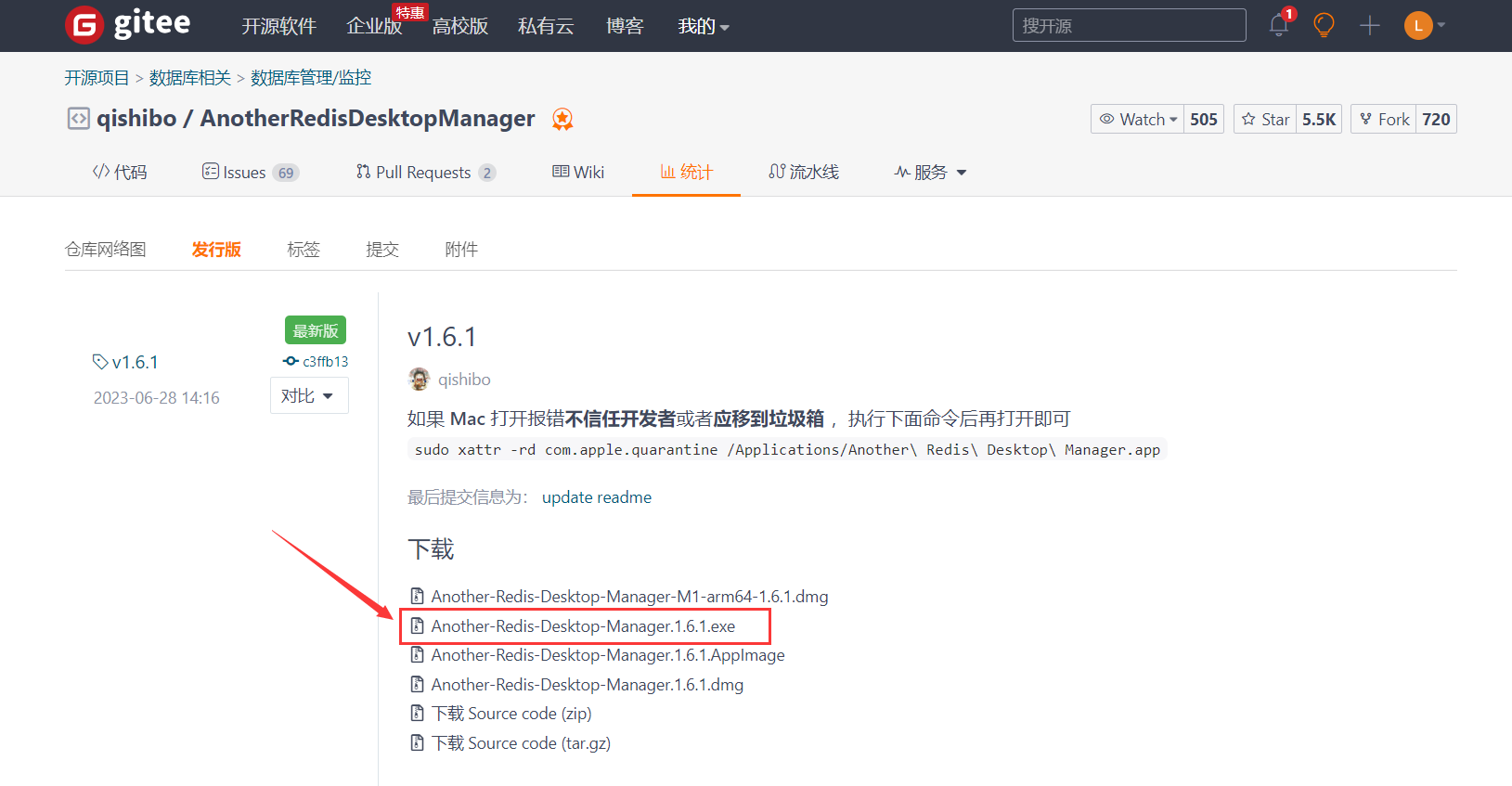Star the AnotherRedisDesktopManager repository
Screen dimensions: 1512x786
(x=1265, y=119)
